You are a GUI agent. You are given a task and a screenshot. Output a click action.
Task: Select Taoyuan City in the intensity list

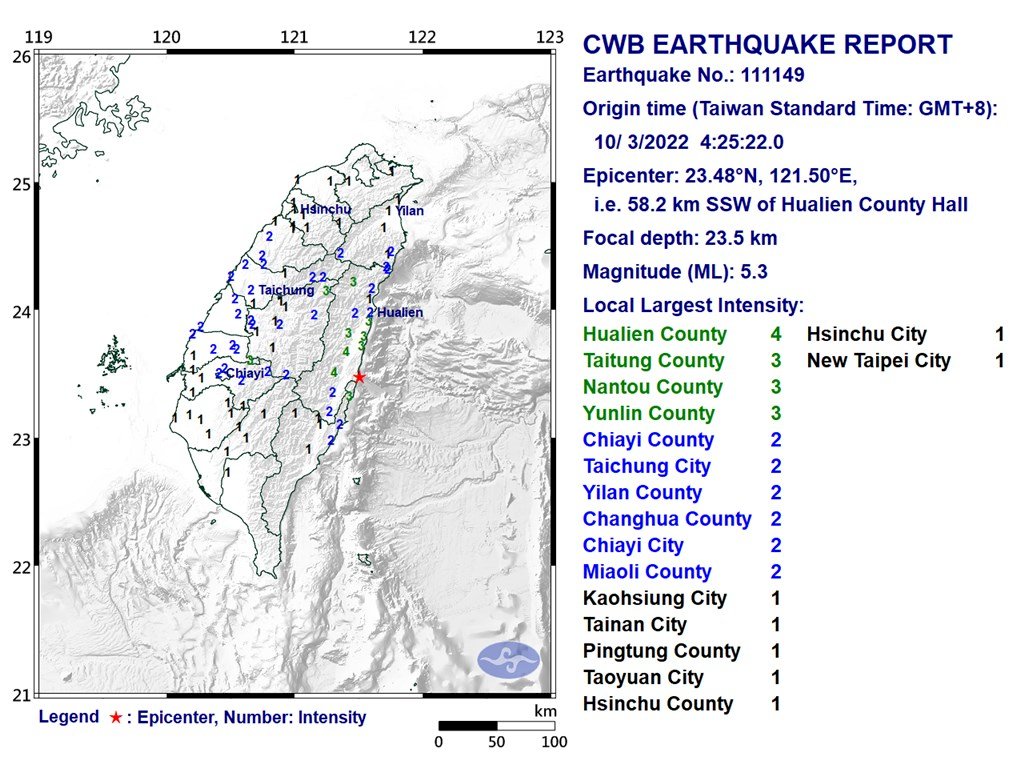pyautogui.click(x=643, y=677)
